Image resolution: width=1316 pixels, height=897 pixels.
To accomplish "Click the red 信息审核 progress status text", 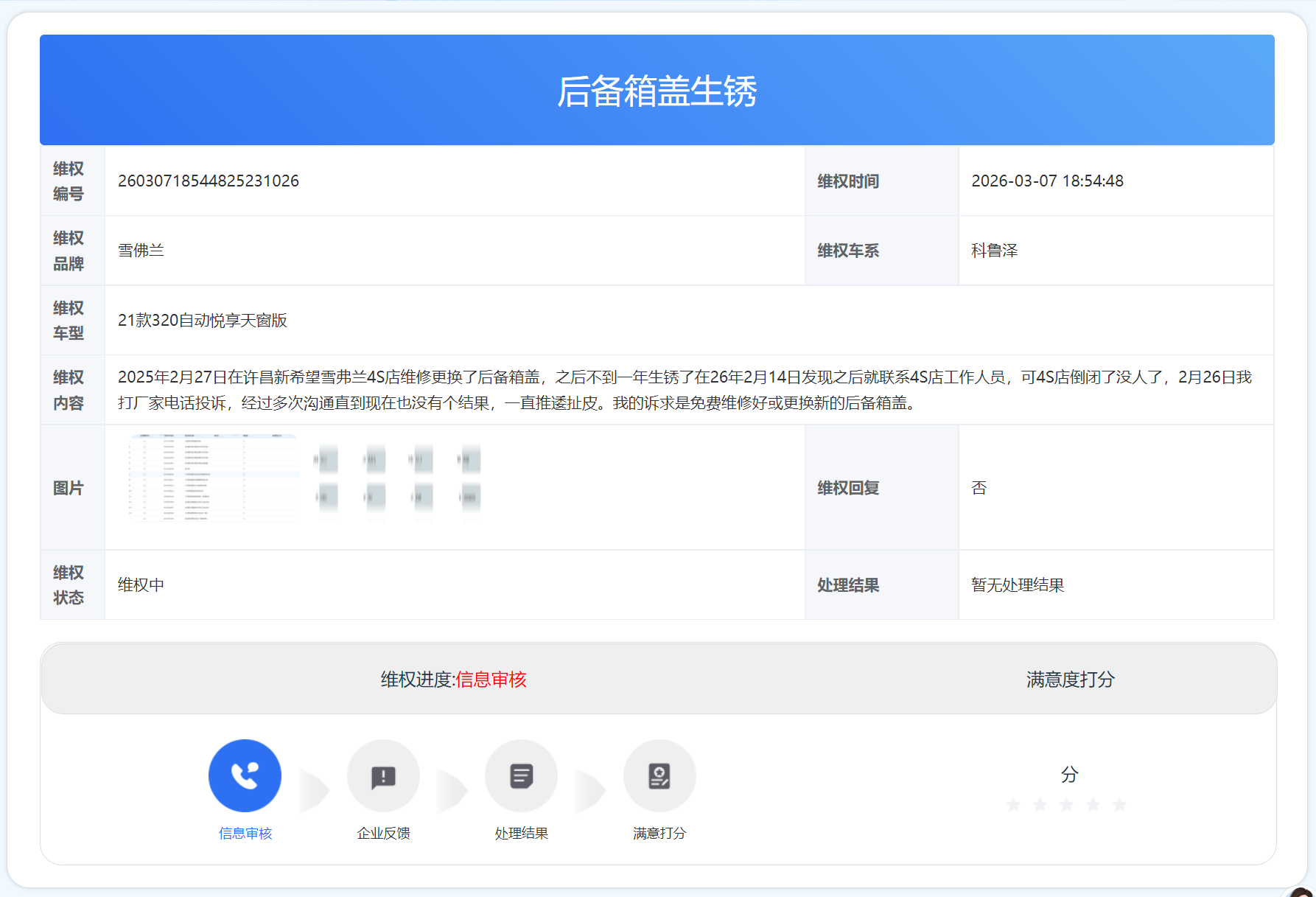I will click(x=491, y=680).
